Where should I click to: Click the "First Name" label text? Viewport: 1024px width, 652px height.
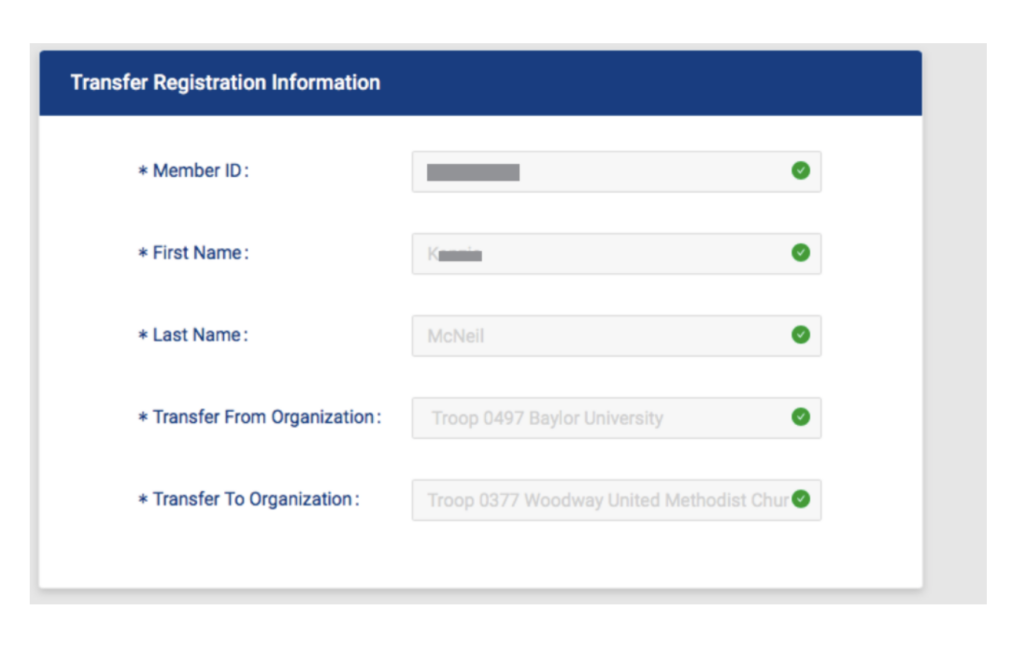(198, 253)
